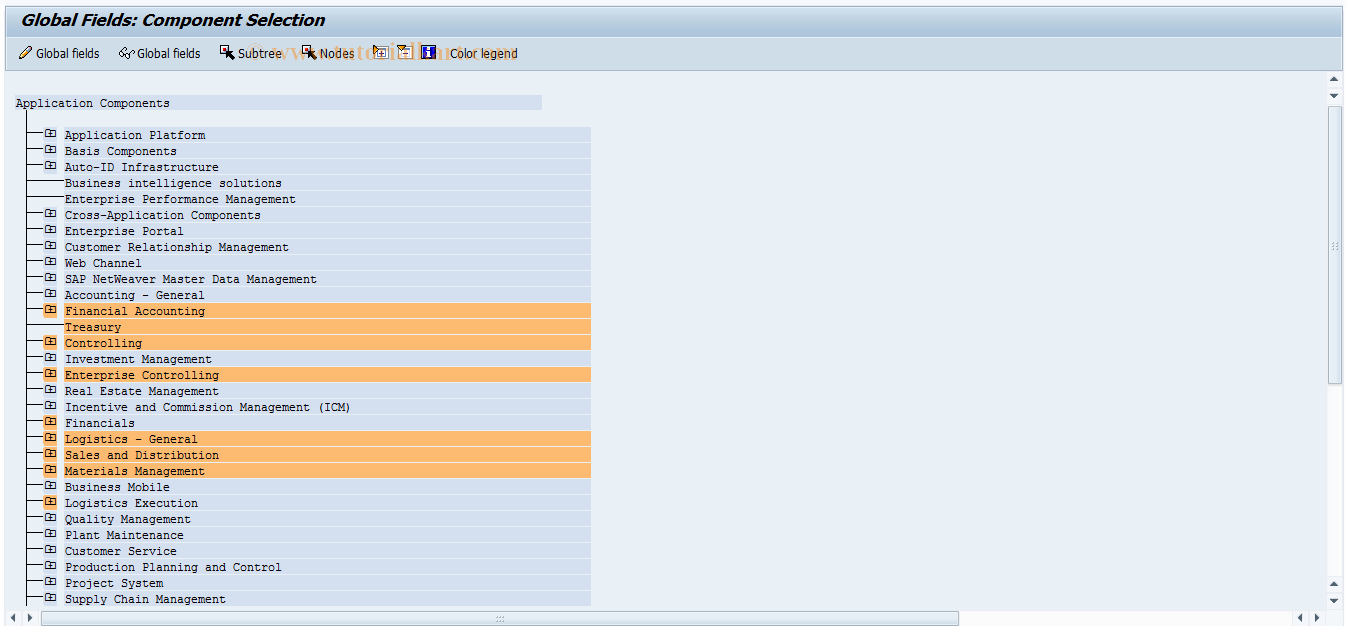Expand the Basis Components node
Image resolution: width=1346 pixels, height=626 pixels.
coord(50,150)
